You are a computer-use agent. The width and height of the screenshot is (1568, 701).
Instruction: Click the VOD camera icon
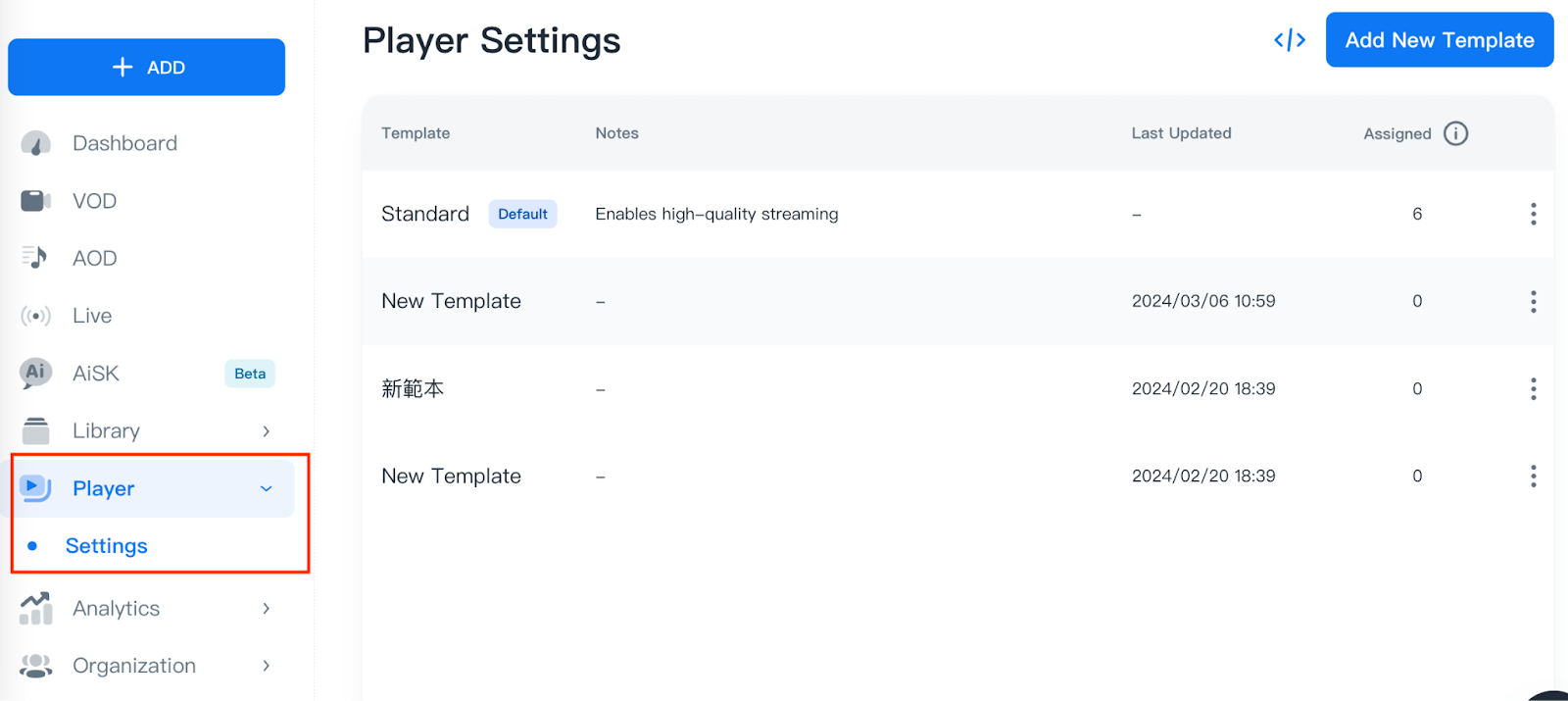36,201
